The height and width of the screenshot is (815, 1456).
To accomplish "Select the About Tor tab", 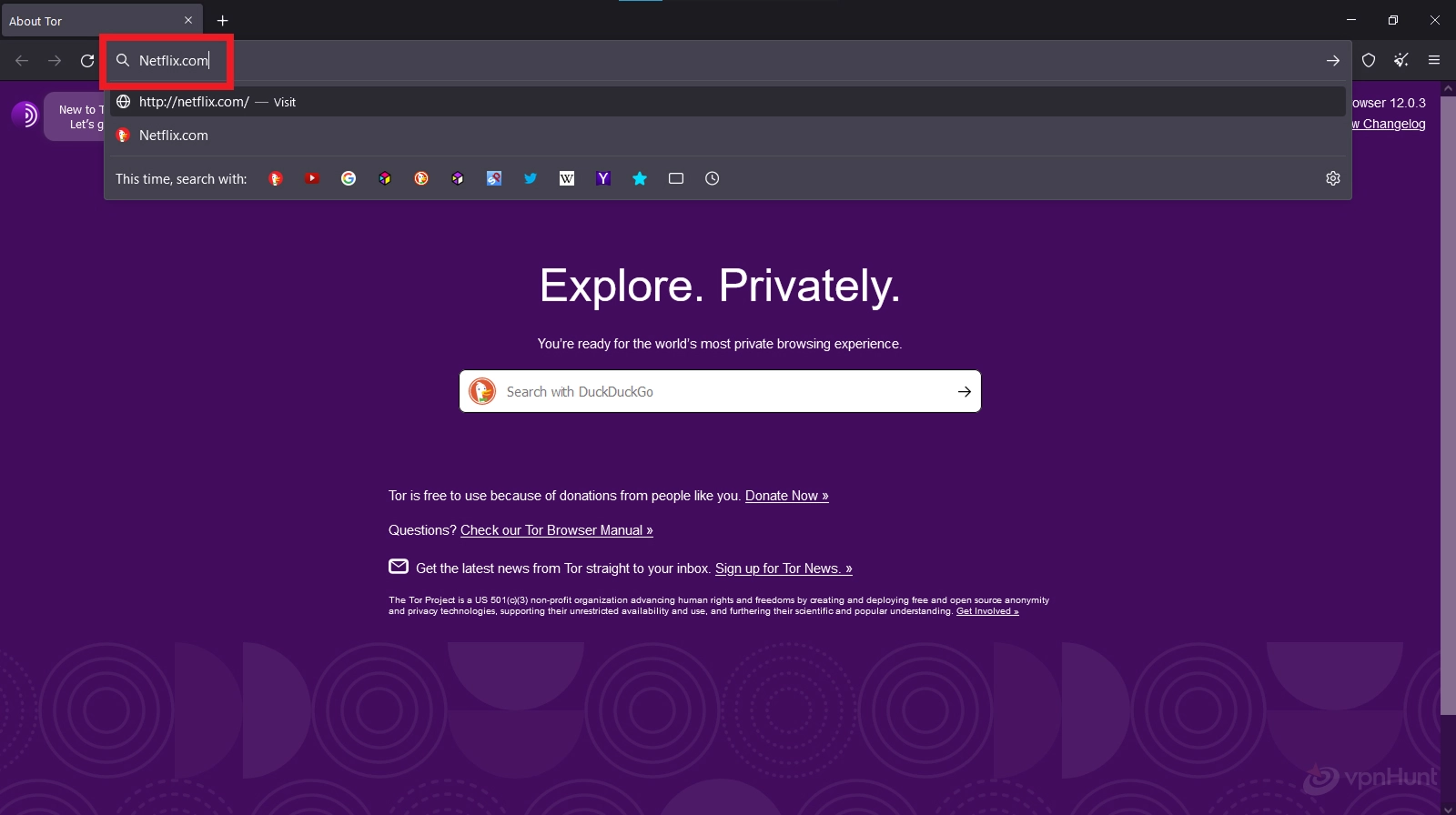I will (102, 20).
